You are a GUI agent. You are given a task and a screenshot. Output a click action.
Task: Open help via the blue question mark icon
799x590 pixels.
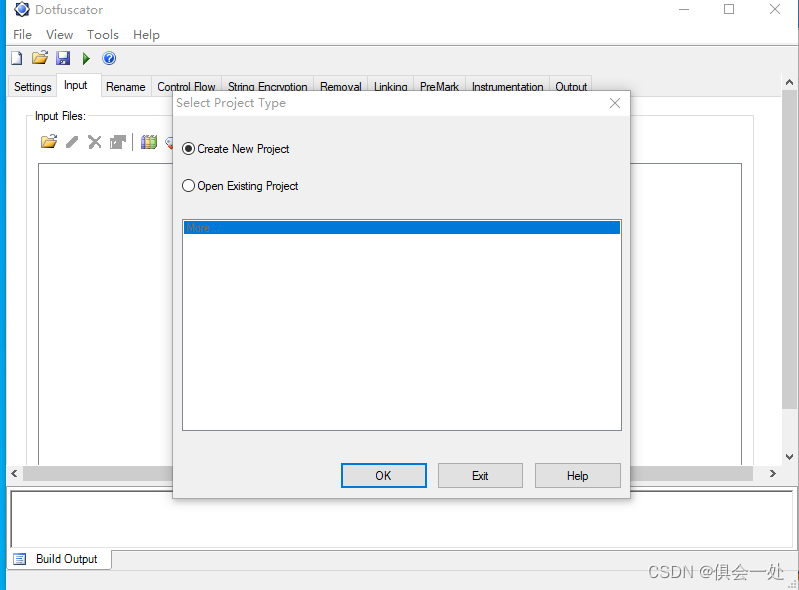point(109,59)
